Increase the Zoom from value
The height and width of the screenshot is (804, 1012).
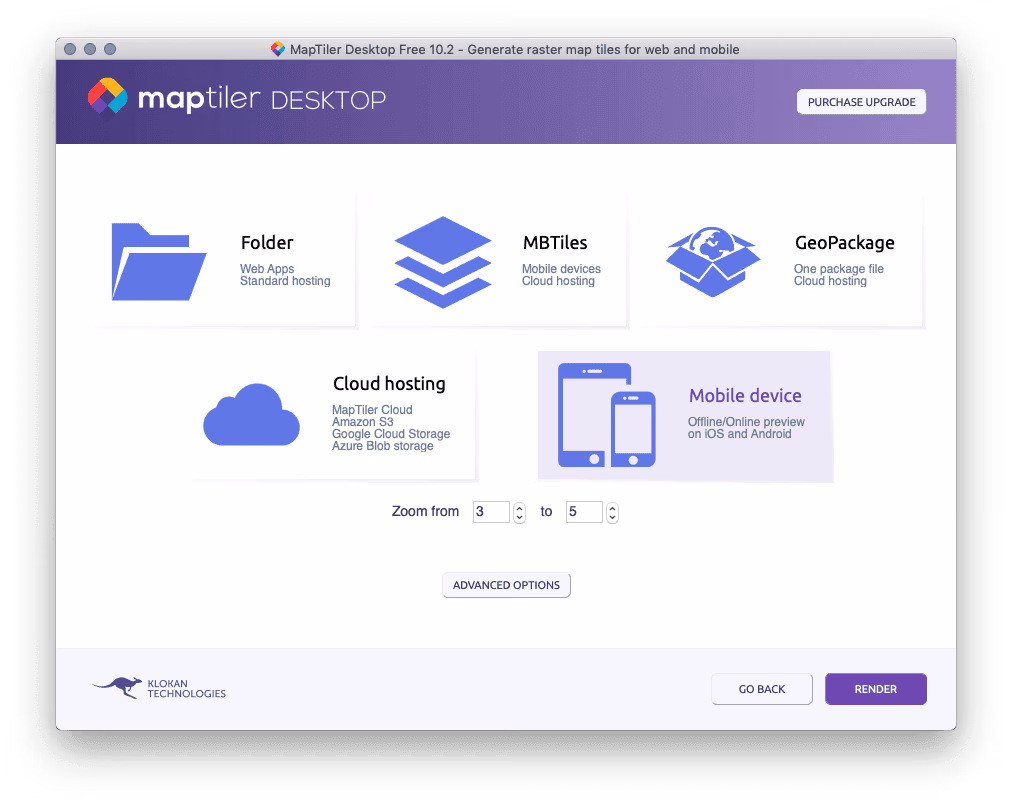[x=520, y=507]
